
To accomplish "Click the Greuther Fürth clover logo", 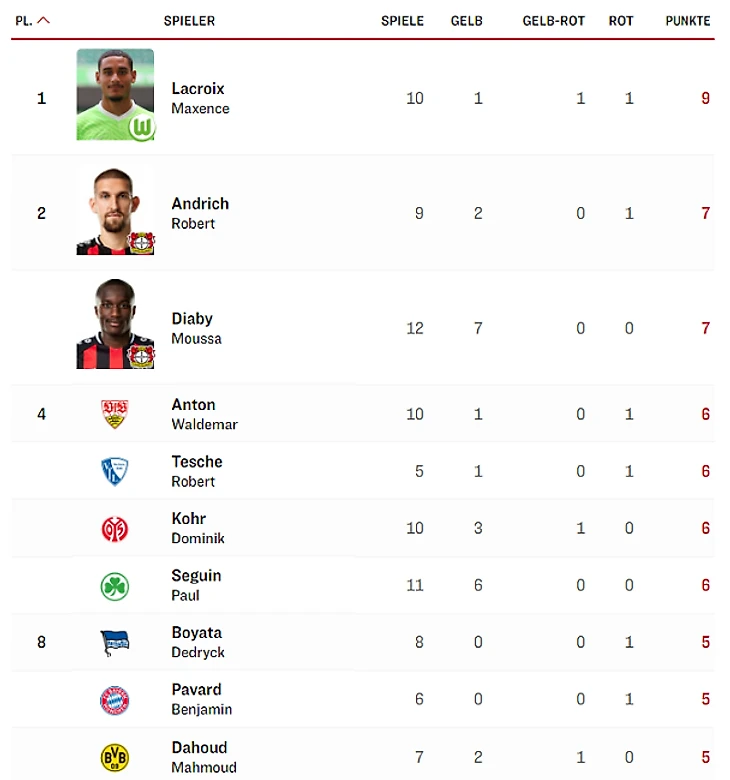I will click(115, 586).
